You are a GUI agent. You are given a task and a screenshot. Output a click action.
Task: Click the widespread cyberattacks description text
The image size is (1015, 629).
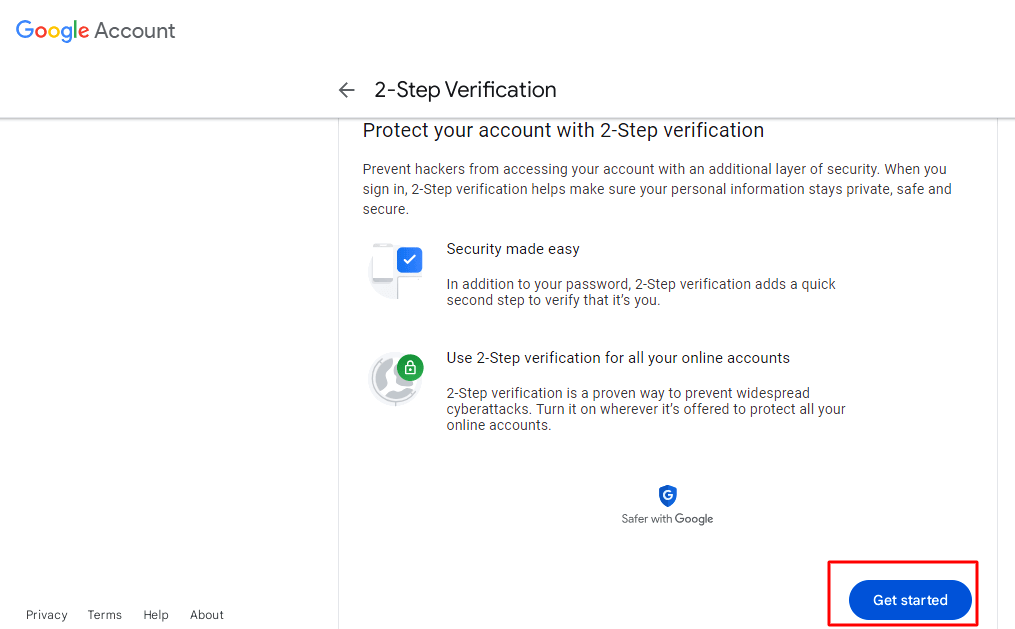[x=645, y=409]
